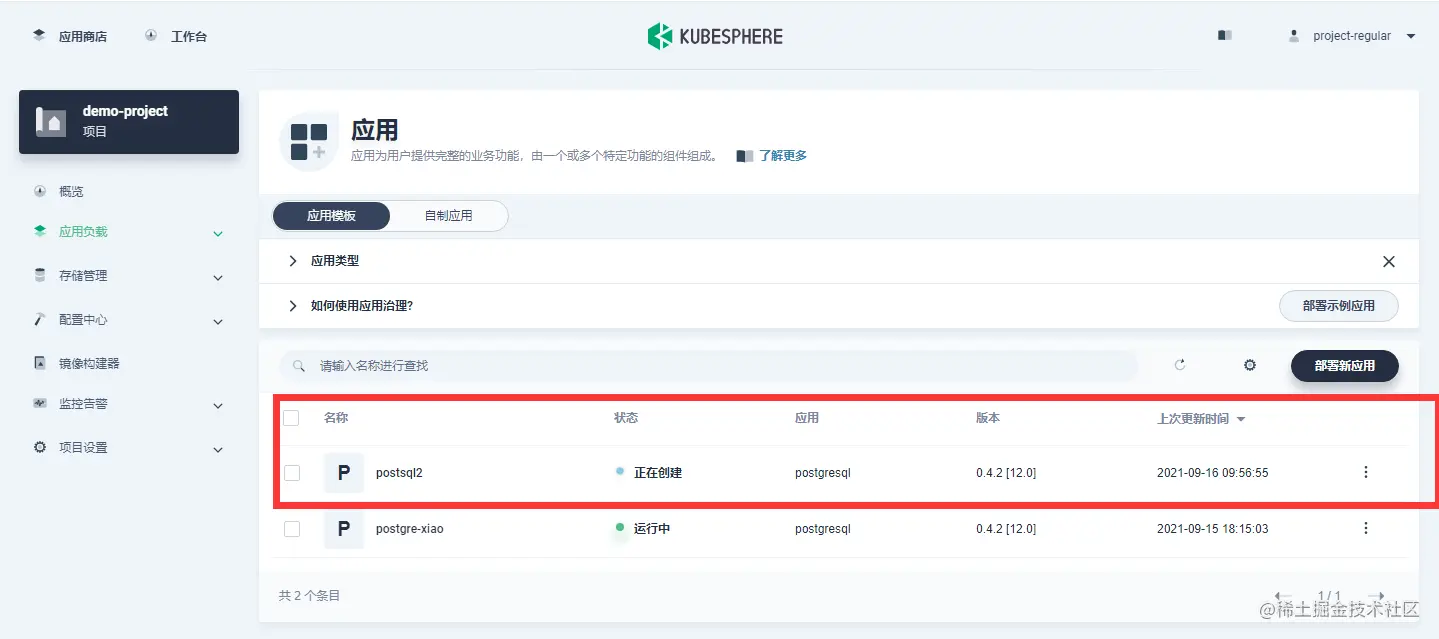Click the 状态 column header
Screen dimensions: 1439x639
pyautogui.click(x=626, y=418)
